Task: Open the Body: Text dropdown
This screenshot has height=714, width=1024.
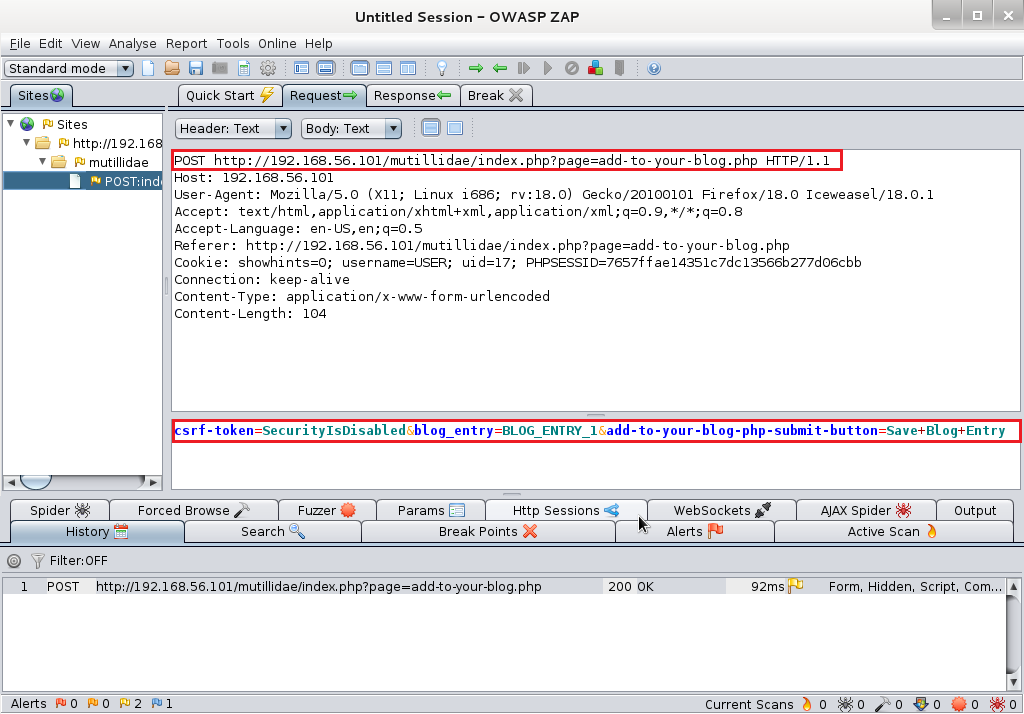Action: [x=350, y=128]
